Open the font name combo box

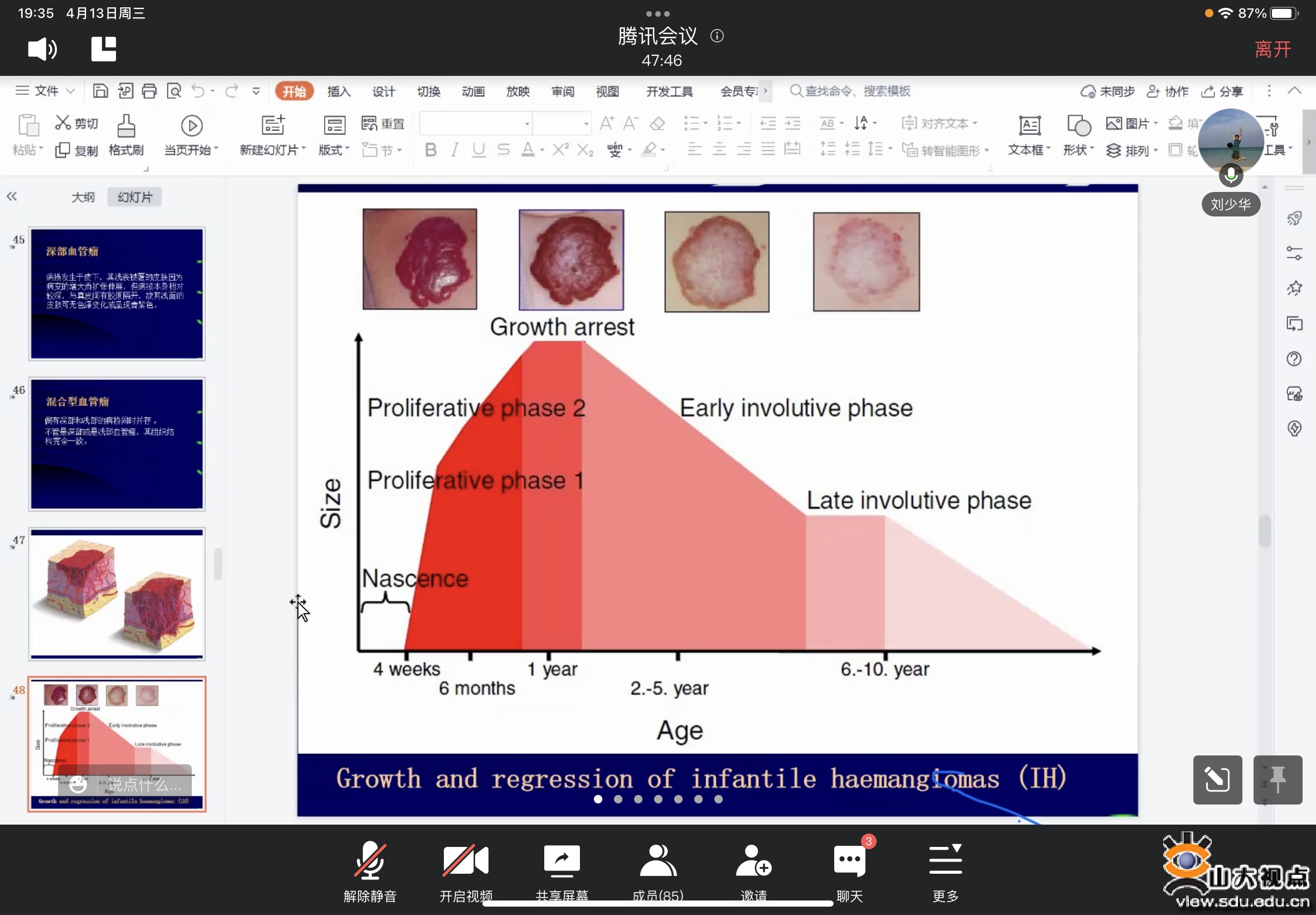[476, 123]
